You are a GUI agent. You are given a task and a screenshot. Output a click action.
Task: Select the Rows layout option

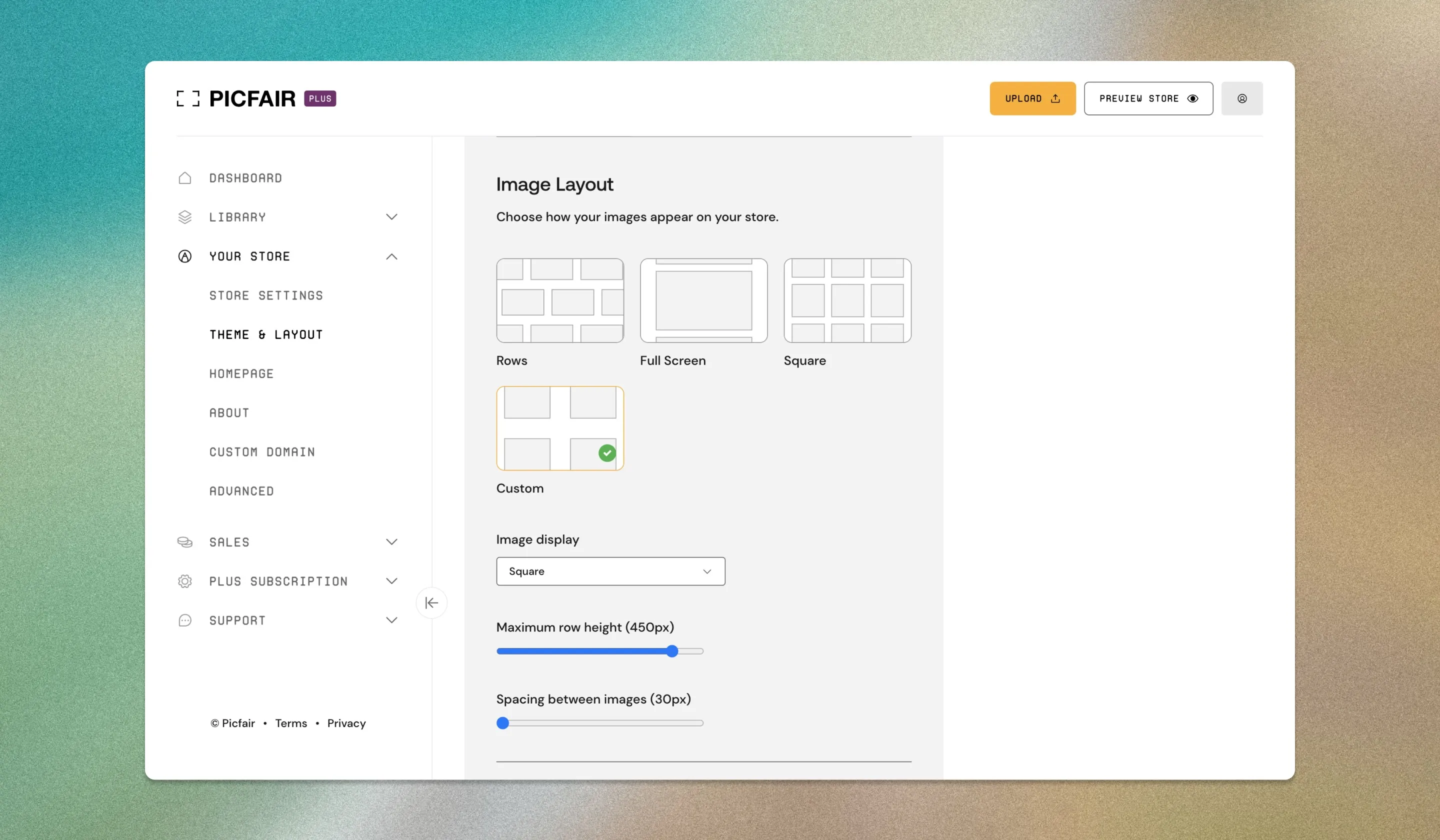(560, 300)
